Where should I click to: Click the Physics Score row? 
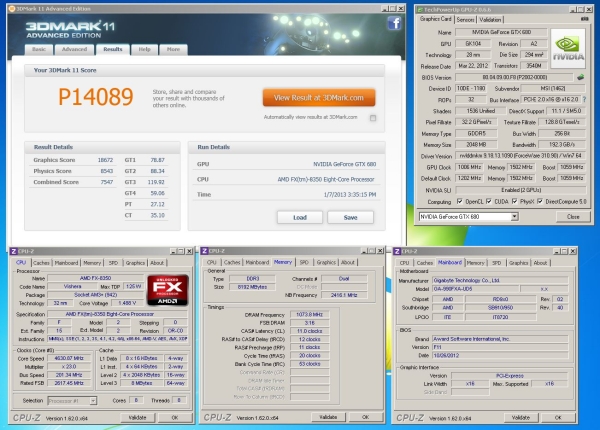coord(73,171)
